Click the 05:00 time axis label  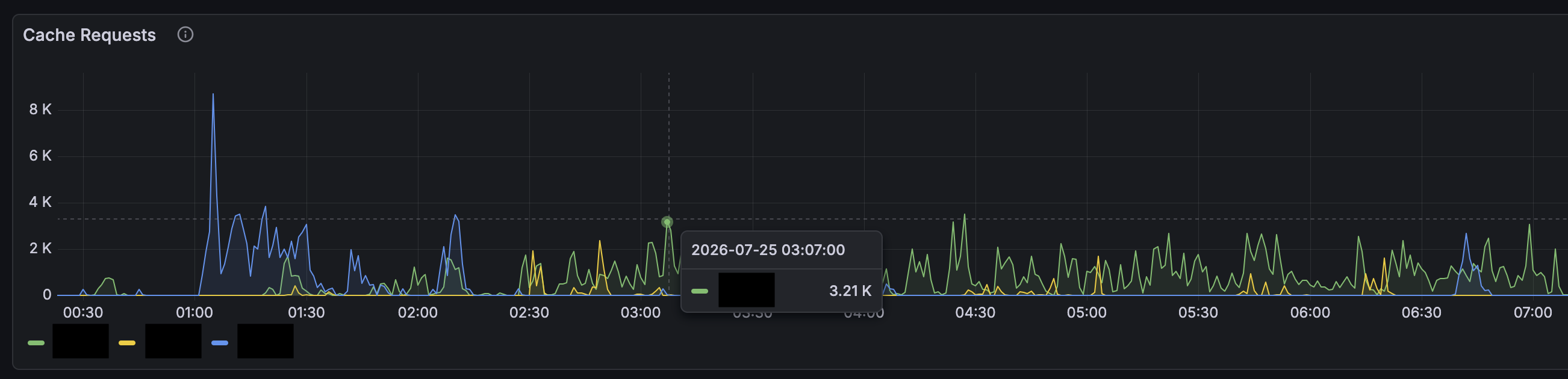(x=1086, y=313)
